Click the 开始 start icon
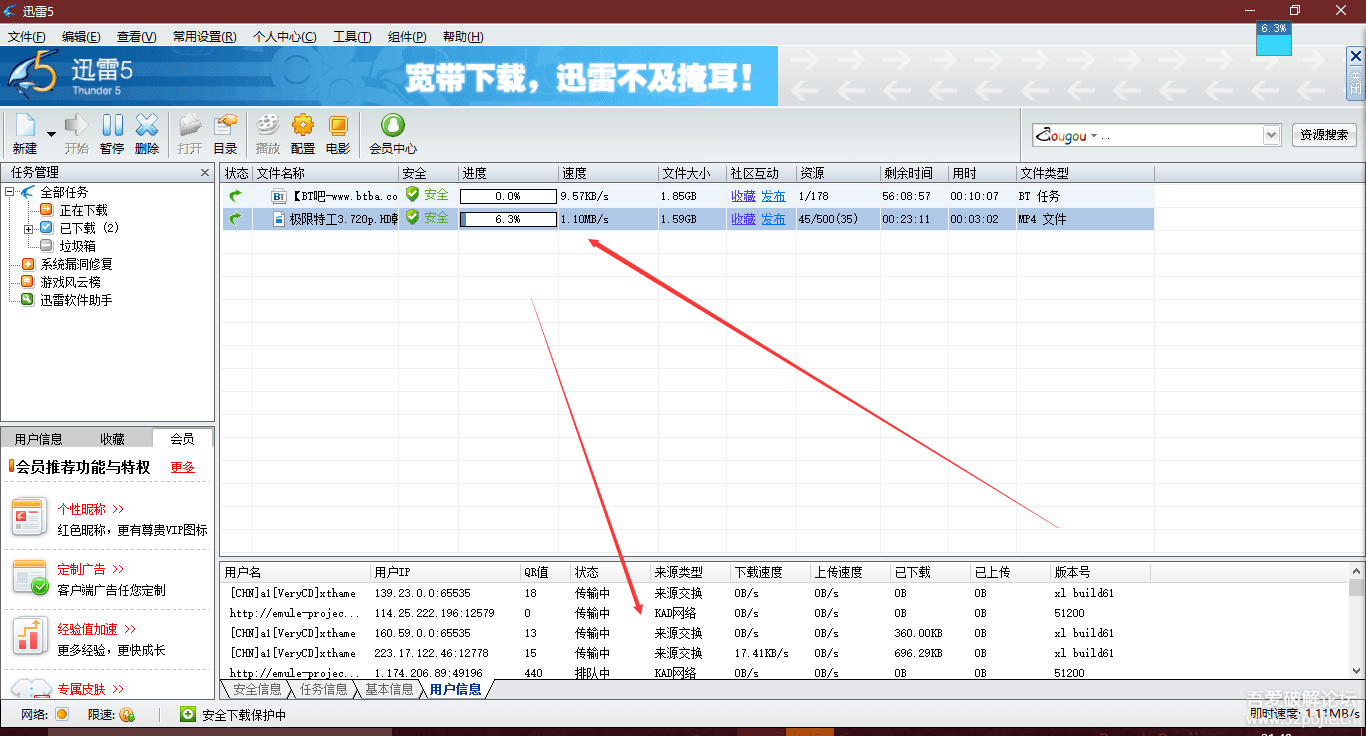Screen dimensions: 1366x736 click(x=76, y=126)
